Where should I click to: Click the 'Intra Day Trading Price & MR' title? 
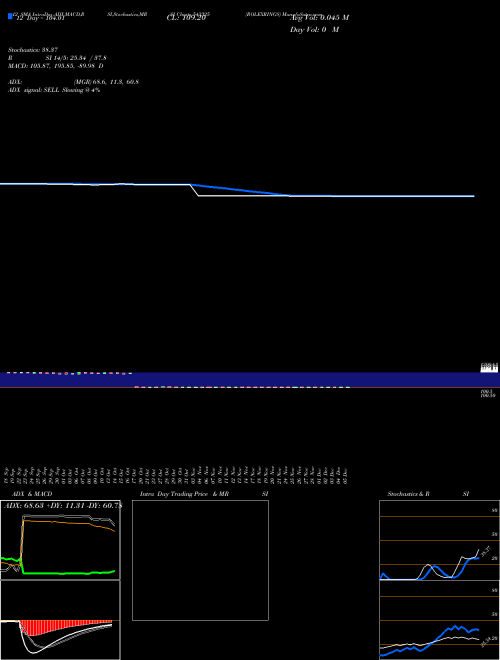click(x=184, y=494)
